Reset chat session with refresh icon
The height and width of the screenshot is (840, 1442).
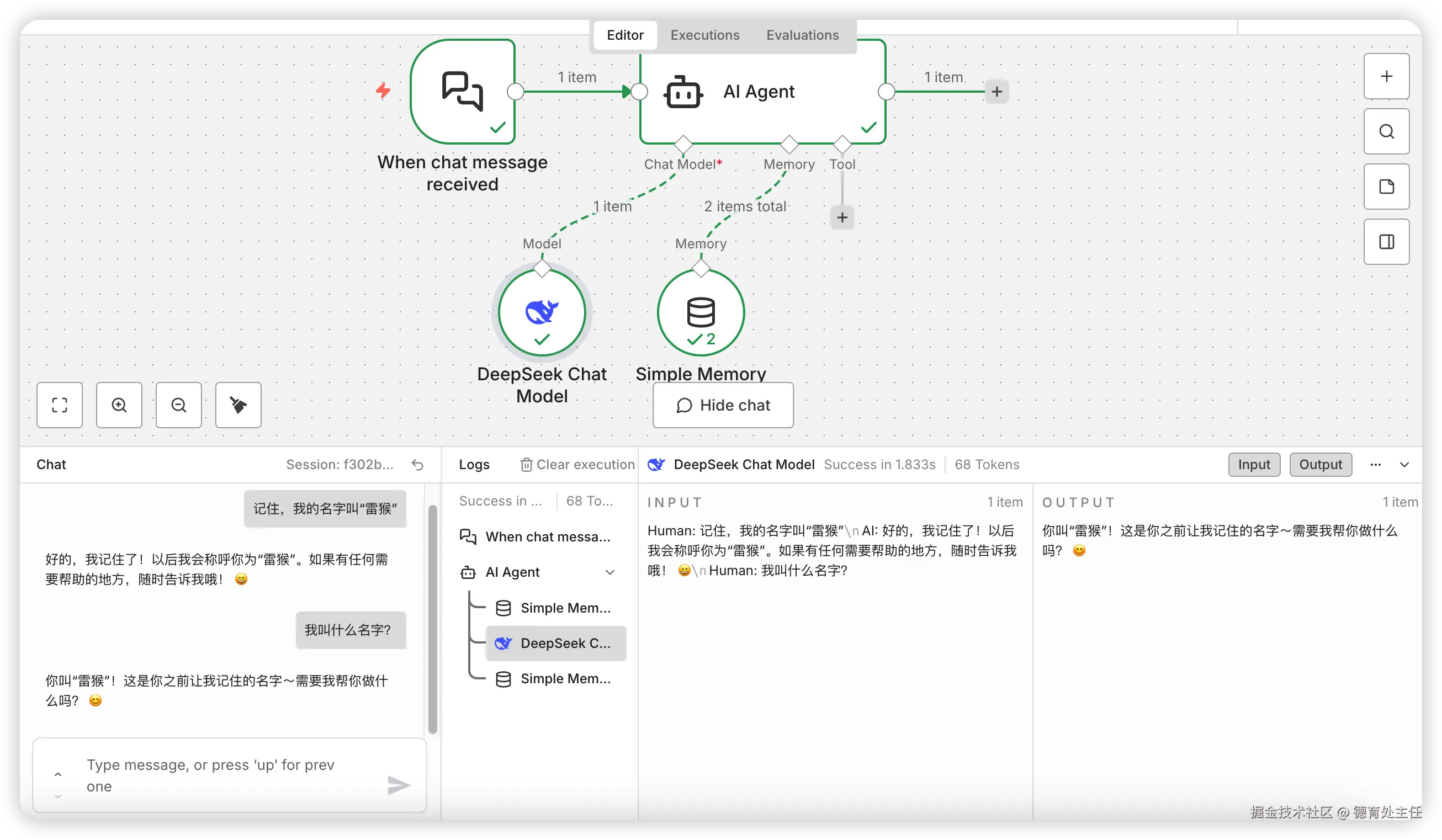click(418, 465)
